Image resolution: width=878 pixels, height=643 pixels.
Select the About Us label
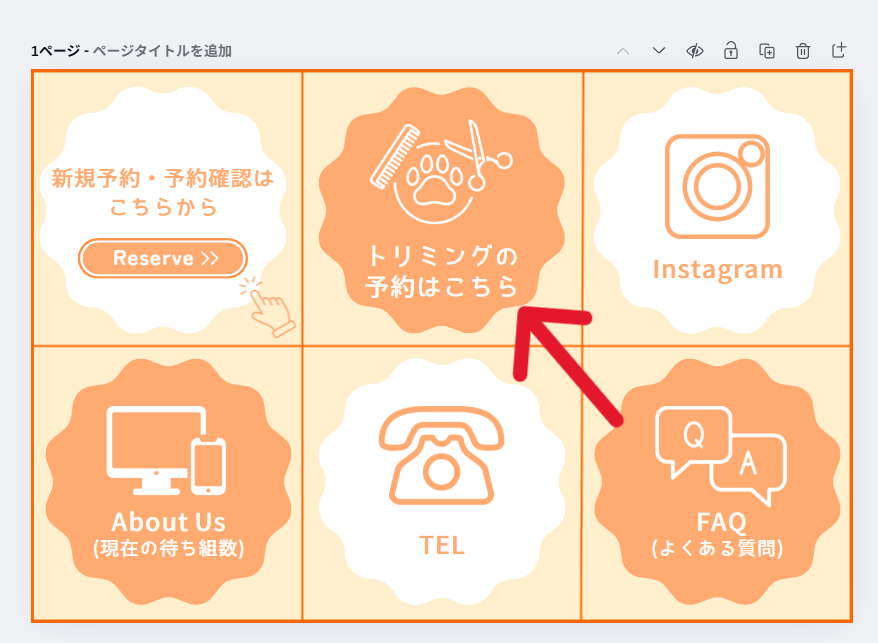point(168,522)
